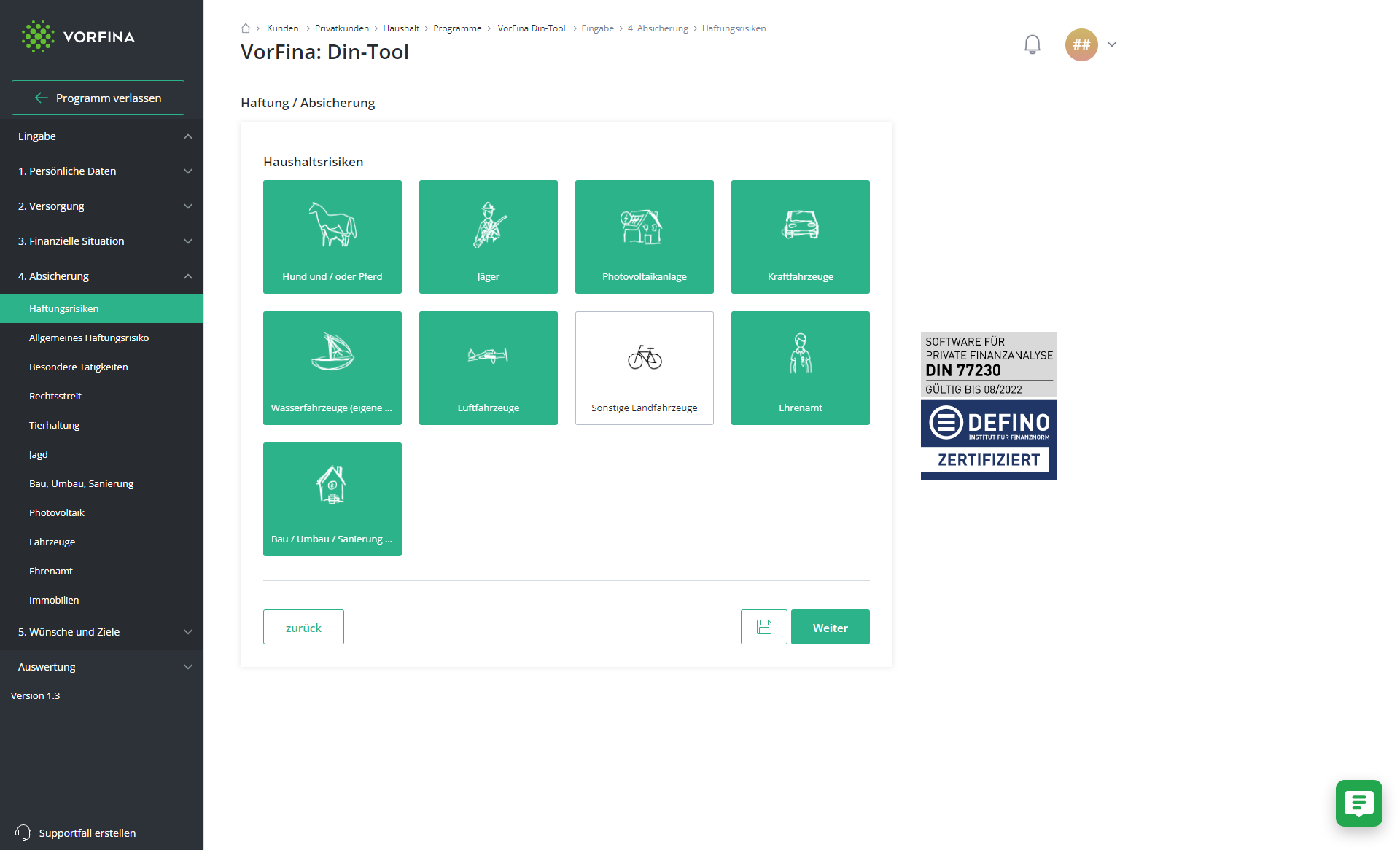Screen dimensions: 1400x850
Task: Open Ehrenamt in sidebar
Action: point(101,571)
